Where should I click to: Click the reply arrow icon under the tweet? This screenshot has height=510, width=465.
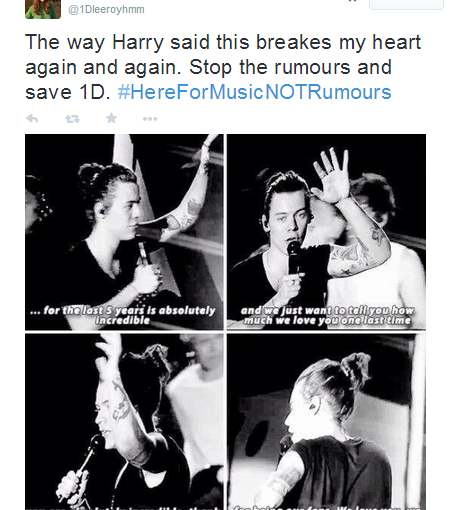coord(32,118)
